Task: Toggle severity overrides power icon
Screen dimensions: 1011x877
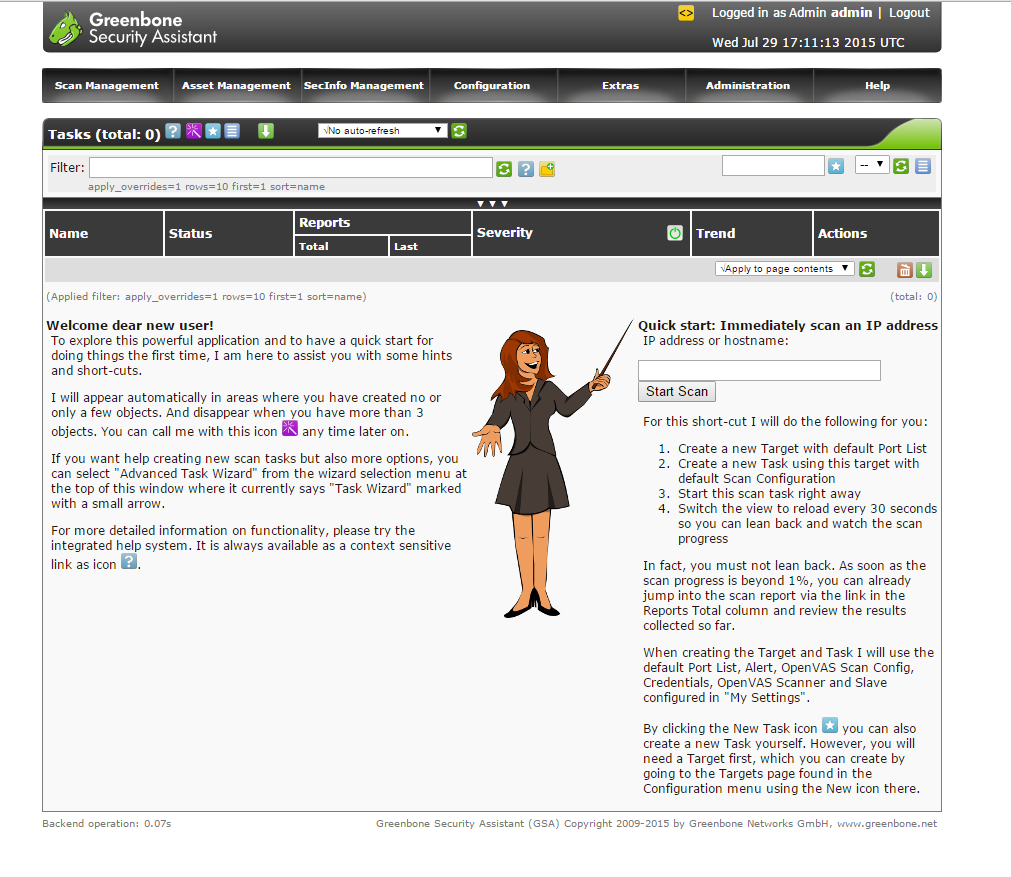Action: 674,233
